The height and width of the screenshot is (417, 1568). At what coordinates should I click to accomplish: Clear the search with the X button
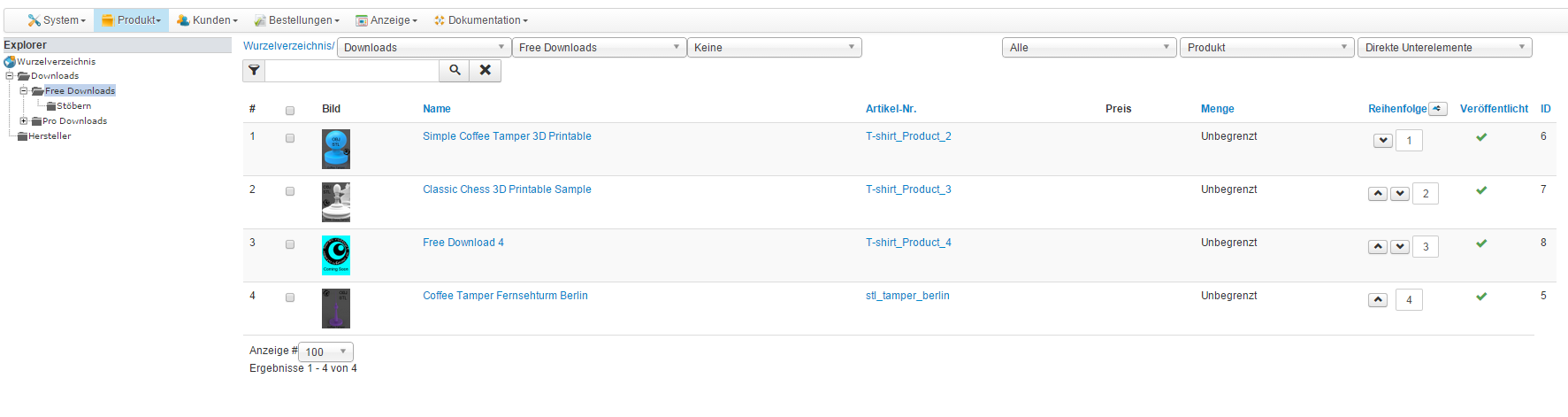click(486, 71)
